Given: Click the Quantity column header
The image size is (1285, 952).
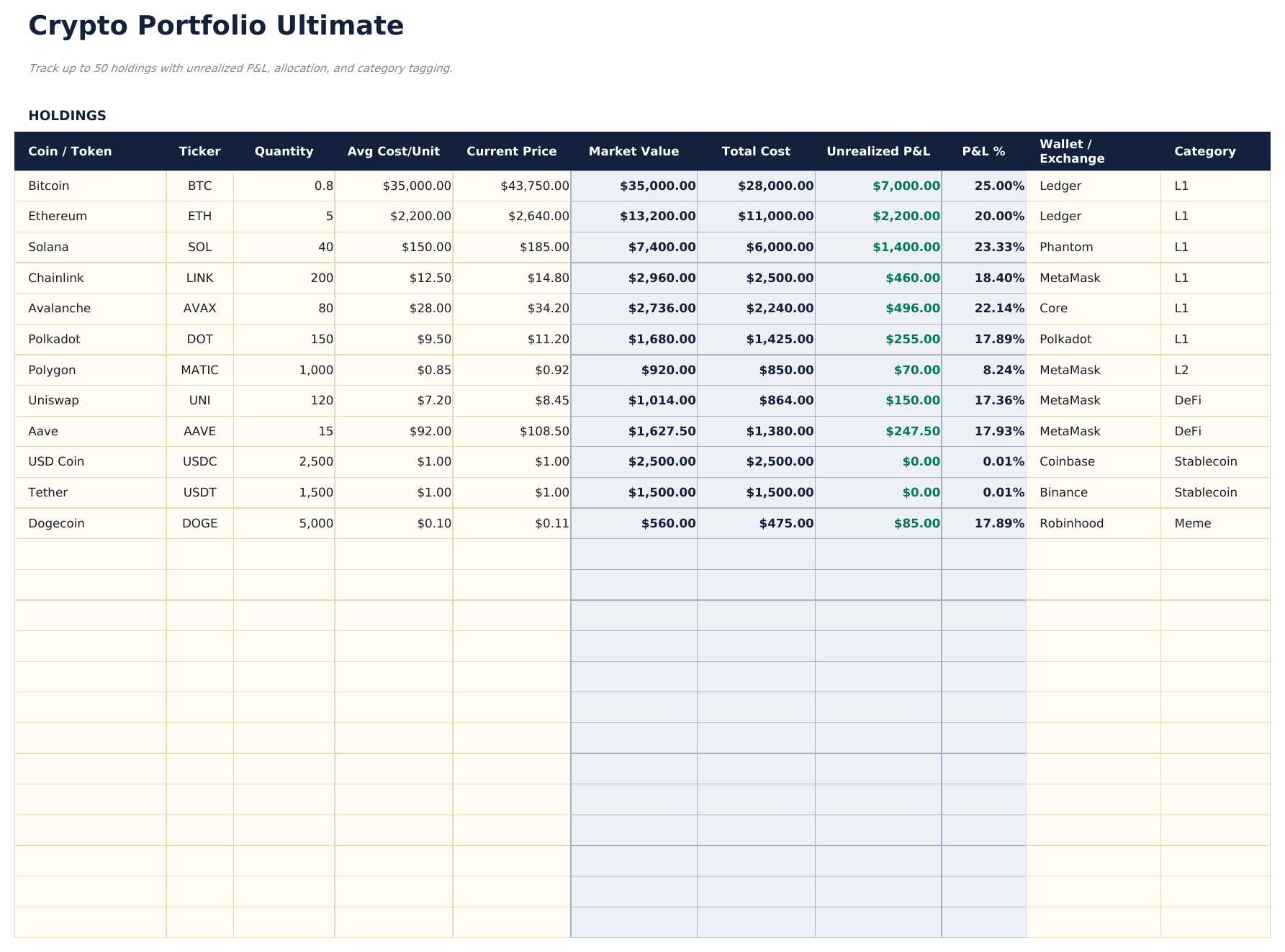Looking at the screenshot, I should coord(284,151).
